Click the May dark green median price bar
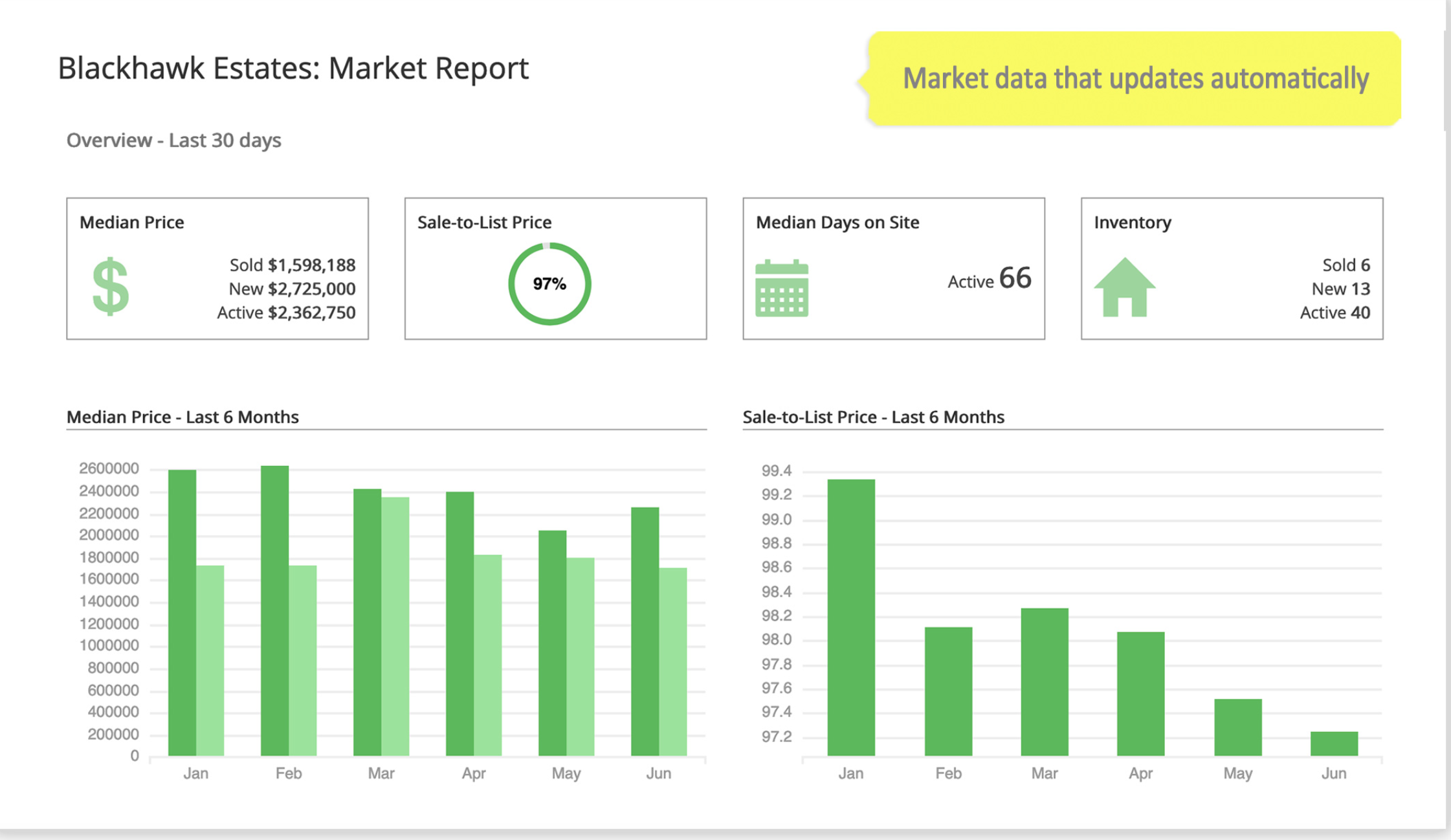Image resolution: width=1451 pixels, height=840 pixels. click(552, 643)
